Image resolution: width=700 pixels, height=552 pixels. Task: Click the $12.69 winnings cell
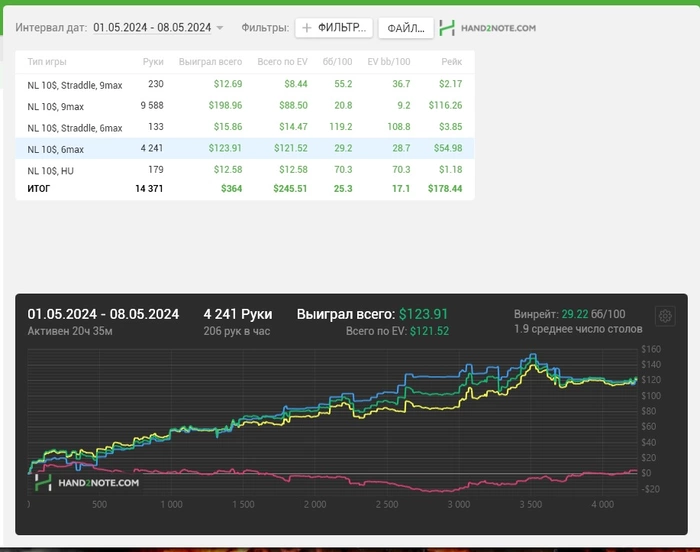click(x=228, y=84)
